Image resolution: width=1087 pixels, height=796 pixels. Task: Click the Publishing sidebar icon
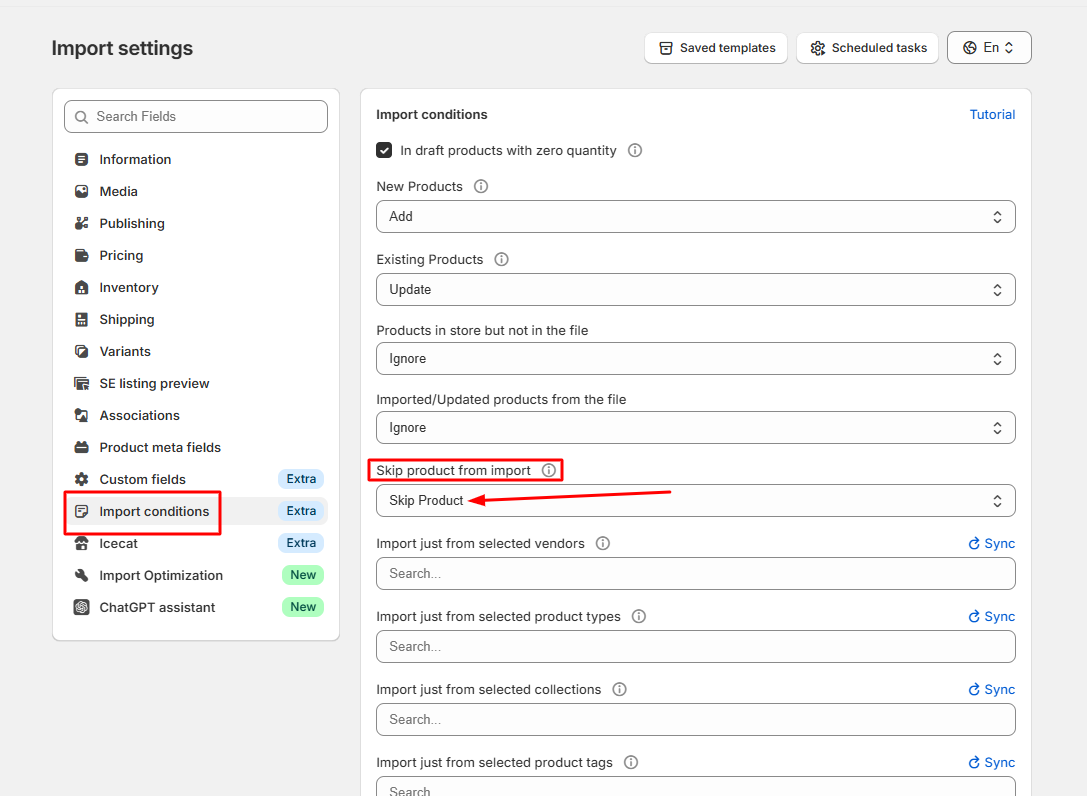tap(81, 223)
